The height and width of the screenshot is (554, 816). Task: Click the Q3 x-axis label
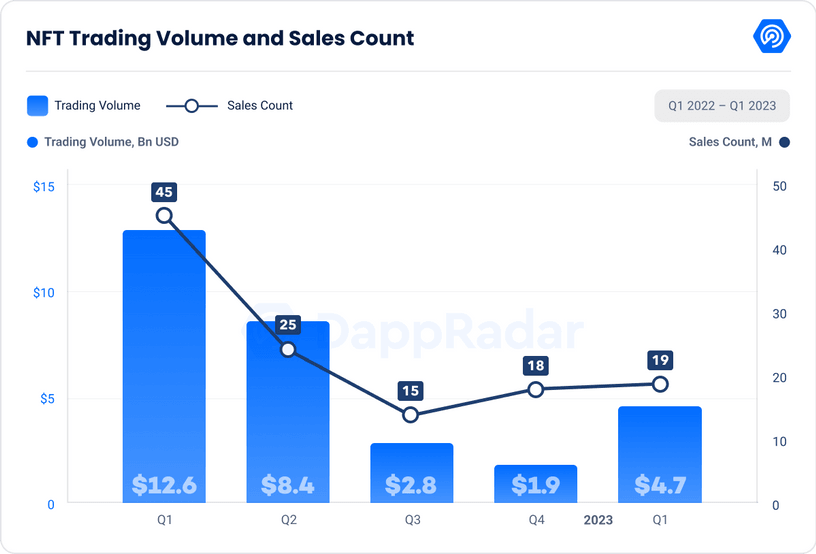click(x=411, y=520)
